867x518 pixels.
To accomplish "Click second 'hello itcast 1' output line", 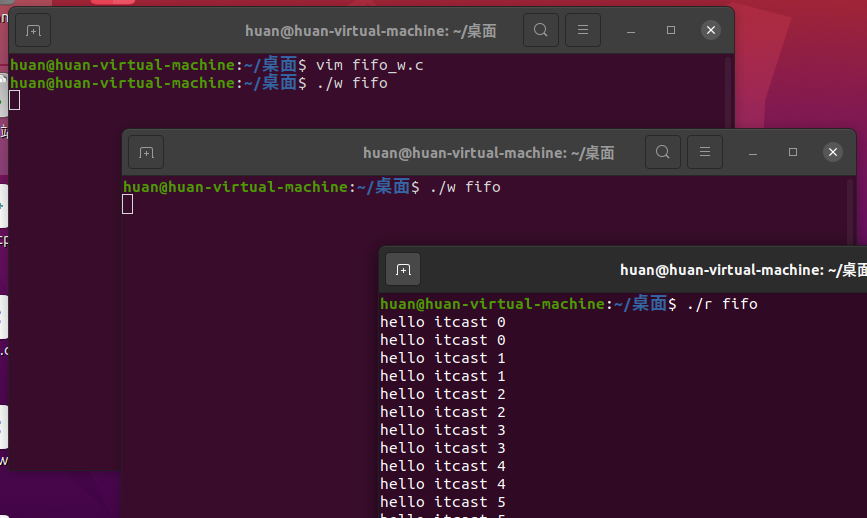I will [x=443, y=376].
